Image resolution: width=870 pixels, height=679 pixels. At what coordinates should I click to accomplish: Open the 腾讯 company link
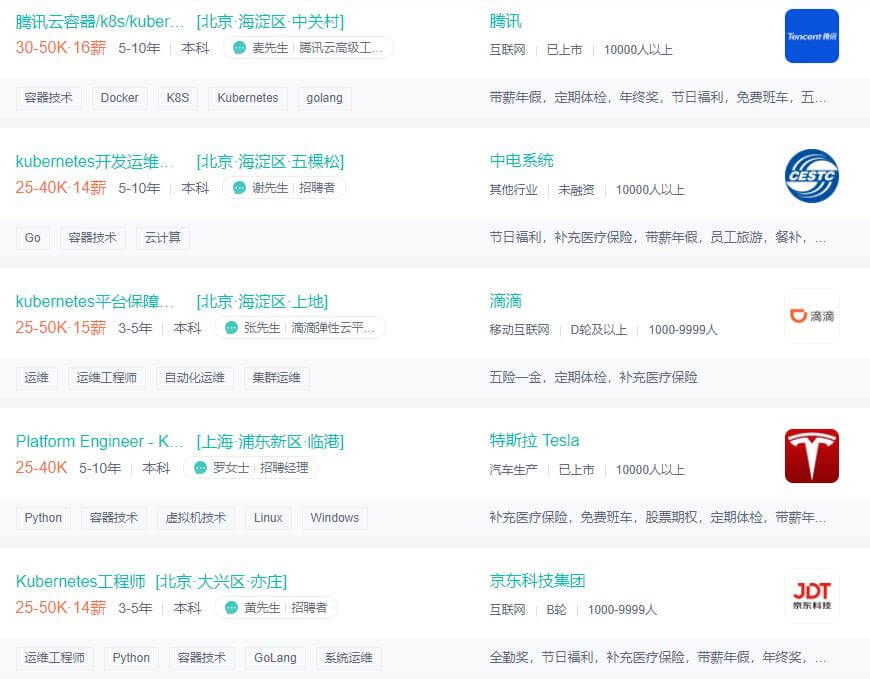point(505,21)
